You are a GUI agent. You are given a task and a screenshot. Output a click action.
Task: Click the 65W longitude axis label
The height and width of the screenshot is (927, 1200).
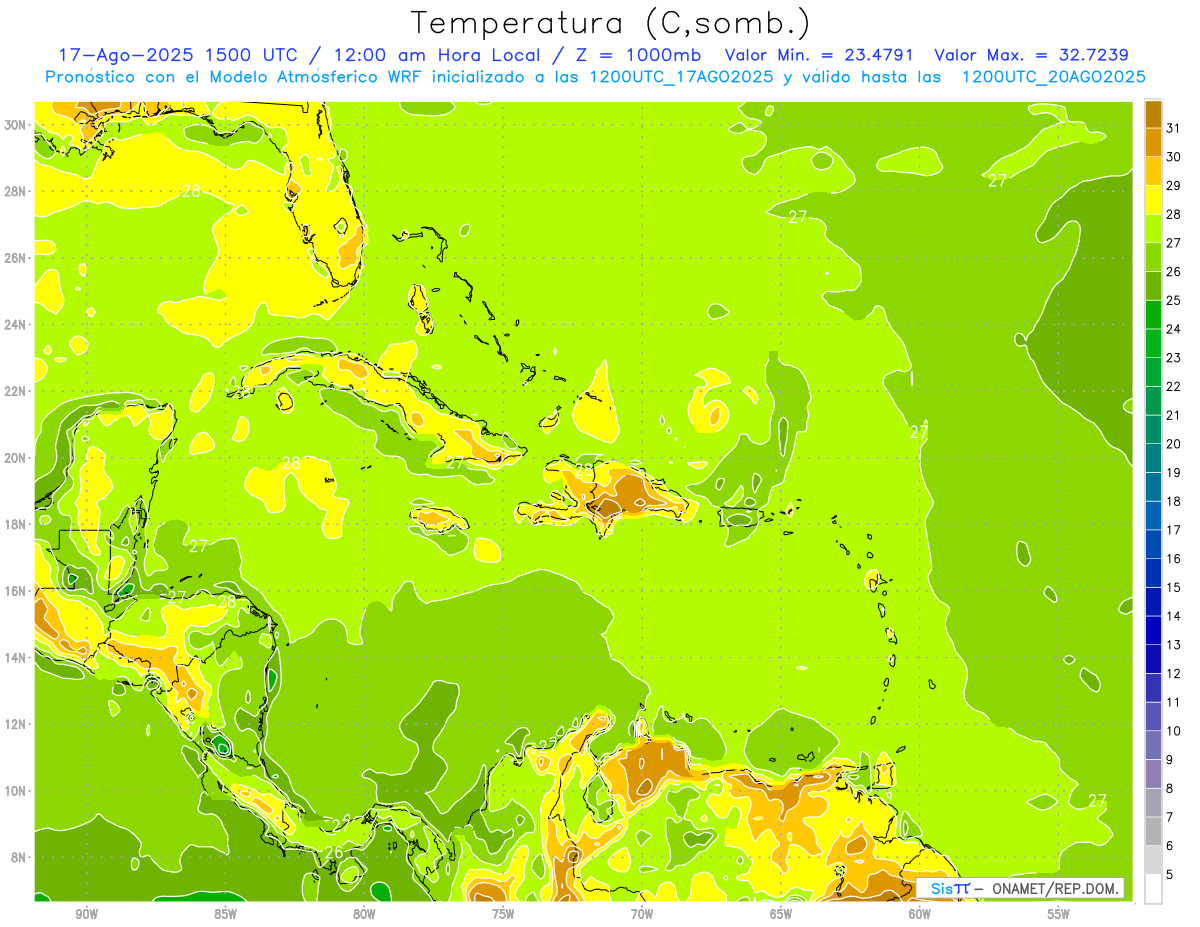tap(781, 915)
